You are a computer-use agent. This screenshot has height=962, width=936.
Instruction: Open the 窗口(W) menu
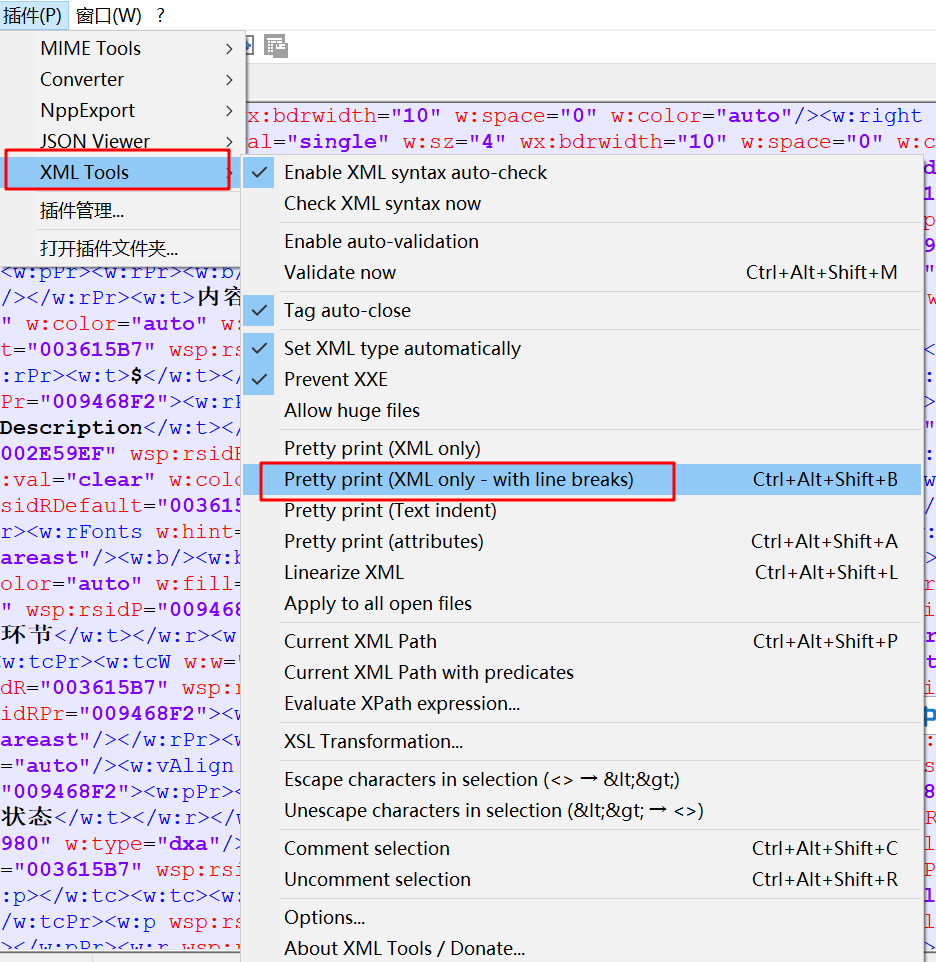tap(109, 15)
